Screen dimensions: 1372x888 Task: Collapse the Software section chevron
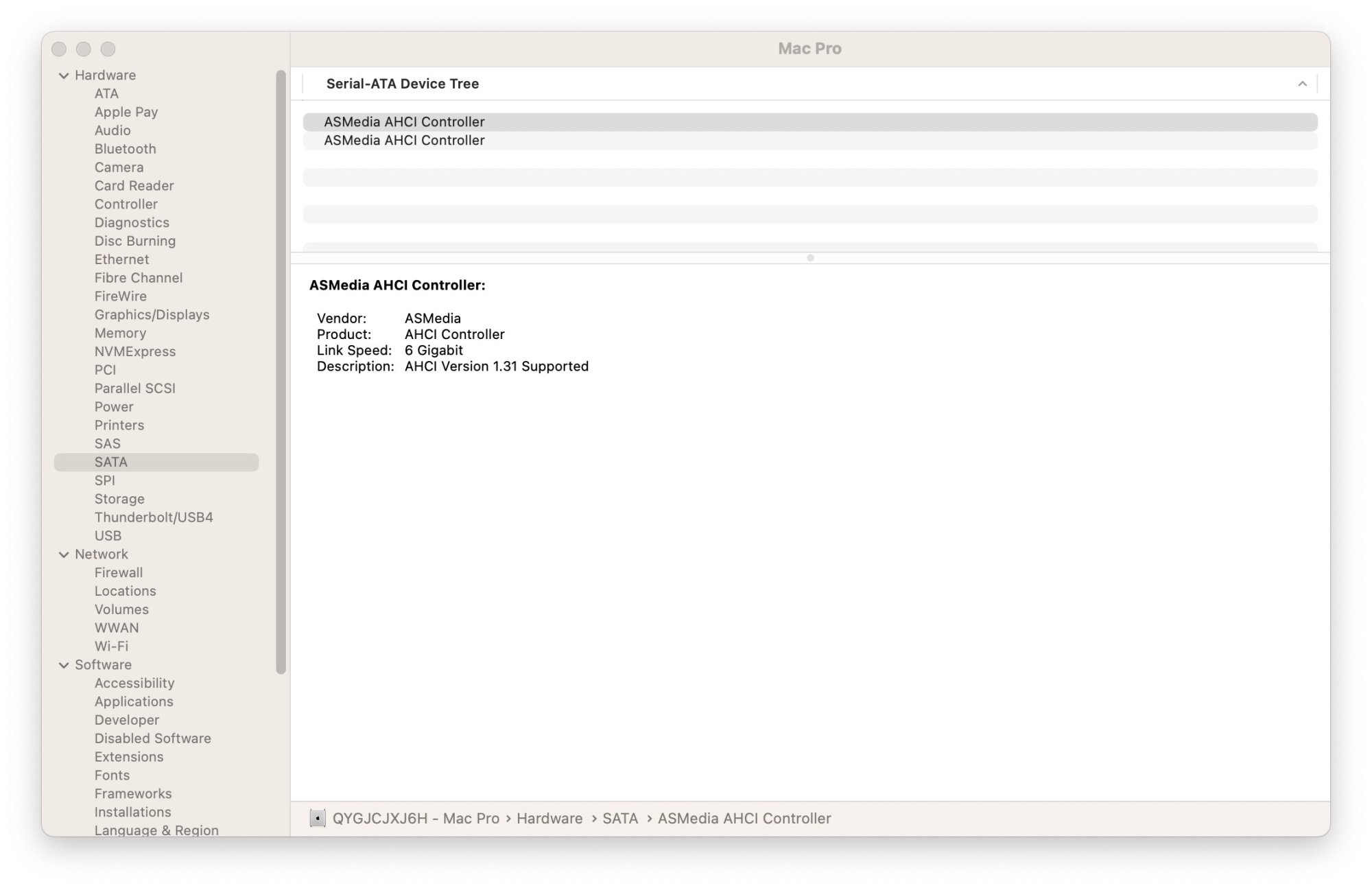click(64, 665)
